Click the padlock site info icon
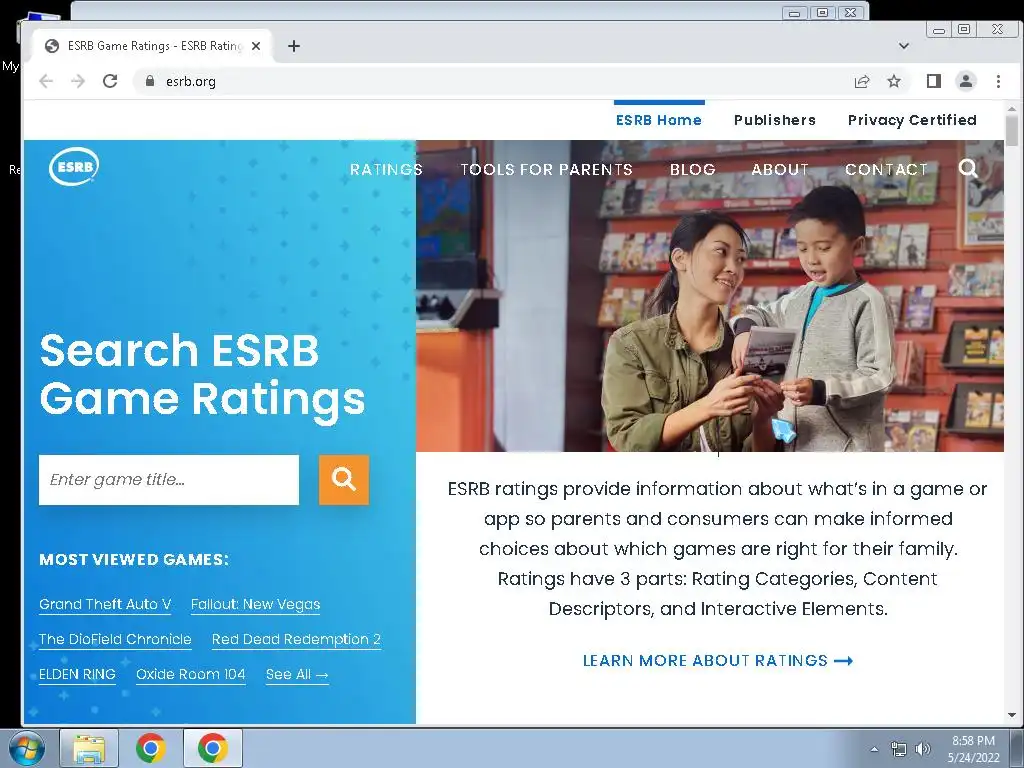Screen dimensions: 1024x768 (x=150, y=81)
